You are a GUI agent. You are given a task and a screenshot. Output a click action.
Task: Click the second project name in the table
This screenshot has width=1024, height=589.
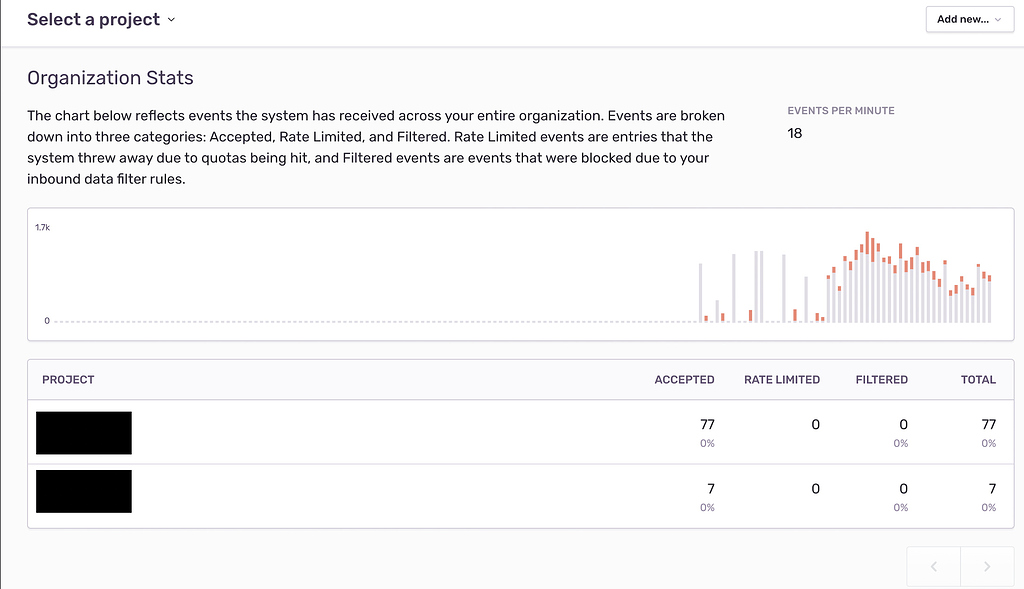pyautogui.click(x=83, y=491)
